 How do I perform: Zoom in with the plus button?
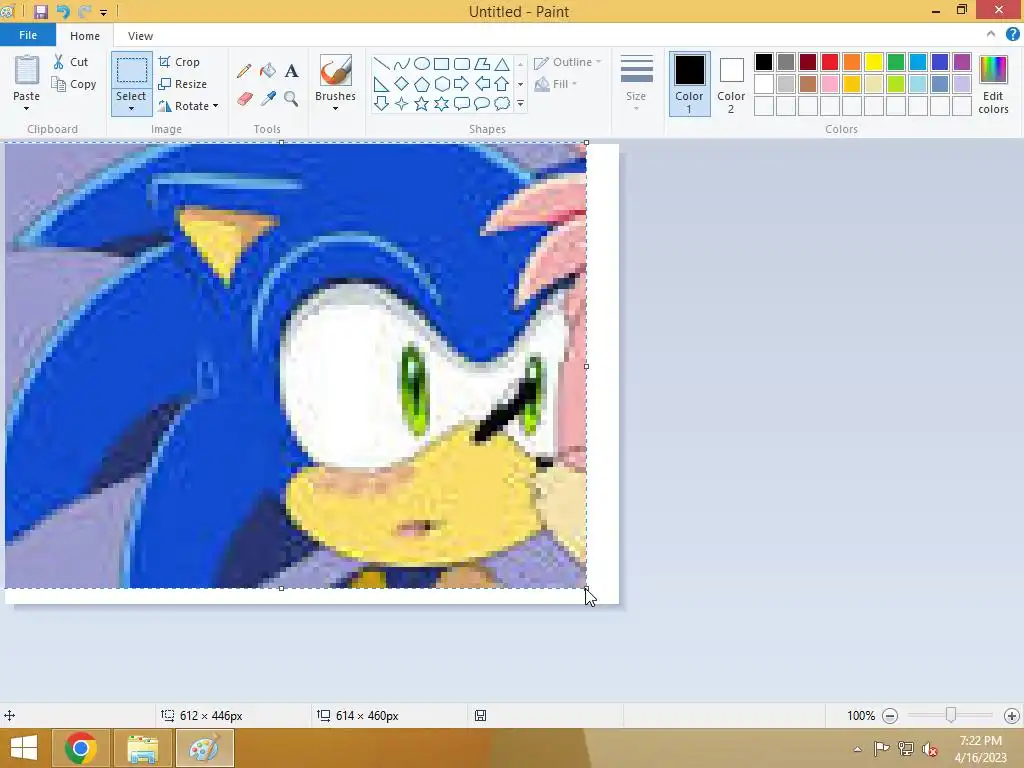point(1012,716)
